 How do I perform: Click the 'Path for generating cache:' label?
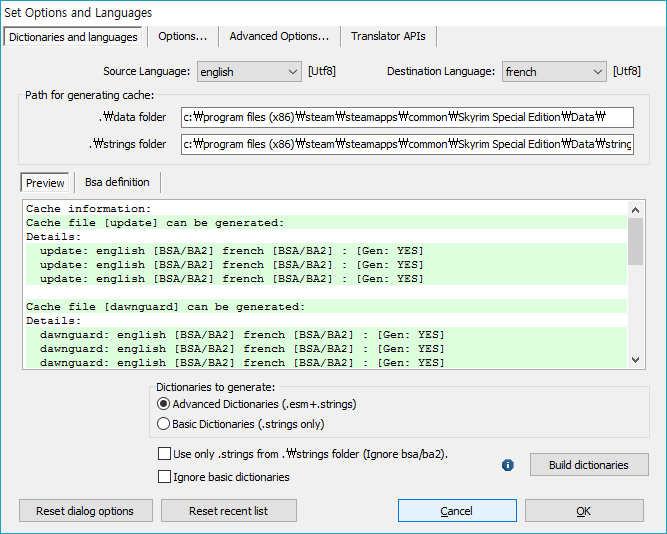point(89,95)
